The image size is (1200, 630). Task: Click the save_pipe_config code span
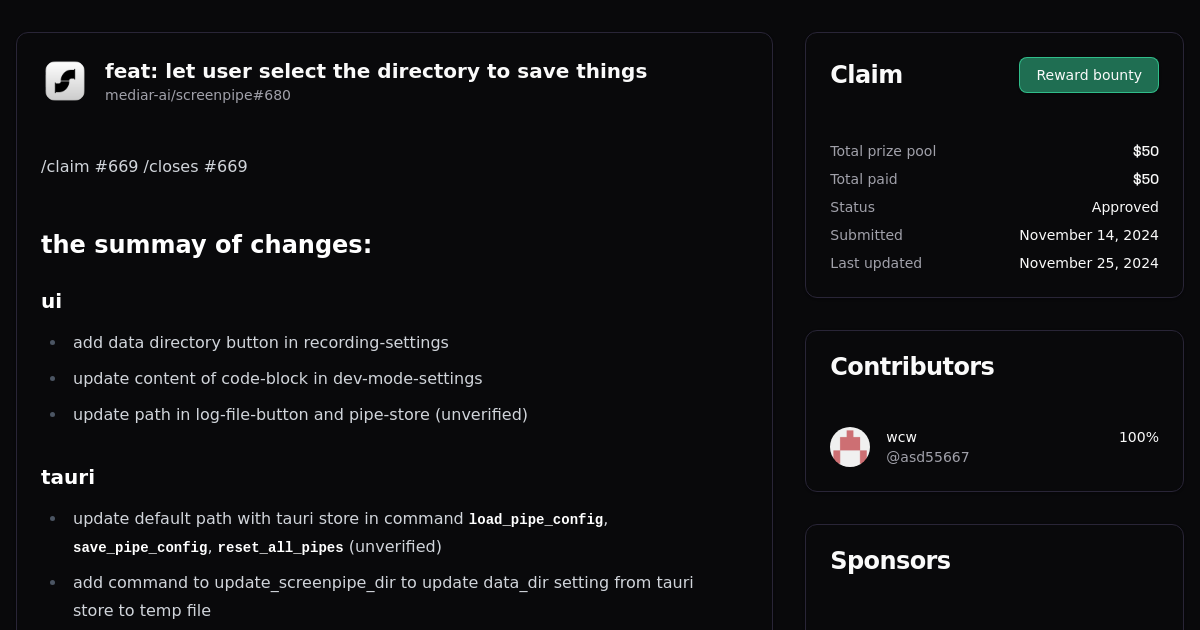(139, 547)
